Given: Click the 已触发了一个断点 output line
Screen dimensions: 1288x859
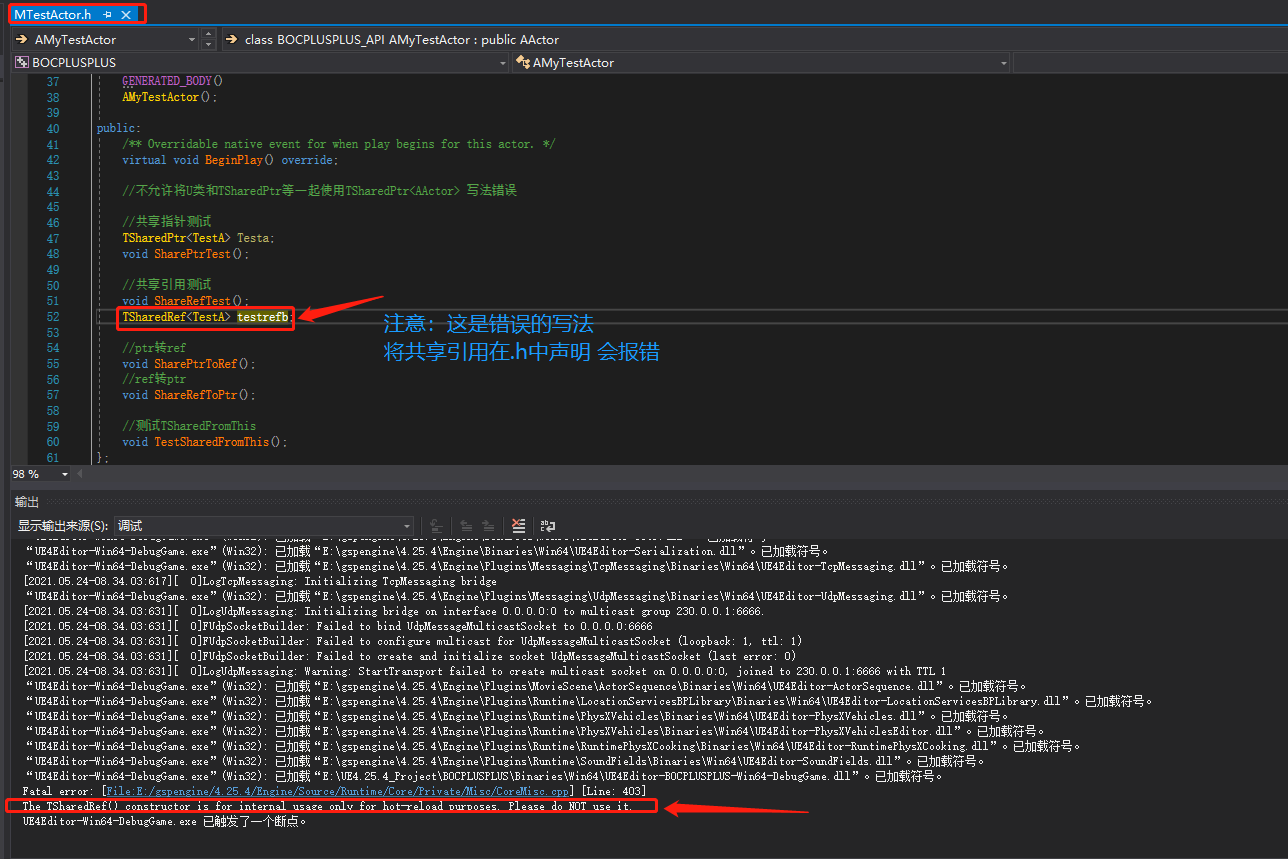Looking at the screenshot, I should coord(164,822).
